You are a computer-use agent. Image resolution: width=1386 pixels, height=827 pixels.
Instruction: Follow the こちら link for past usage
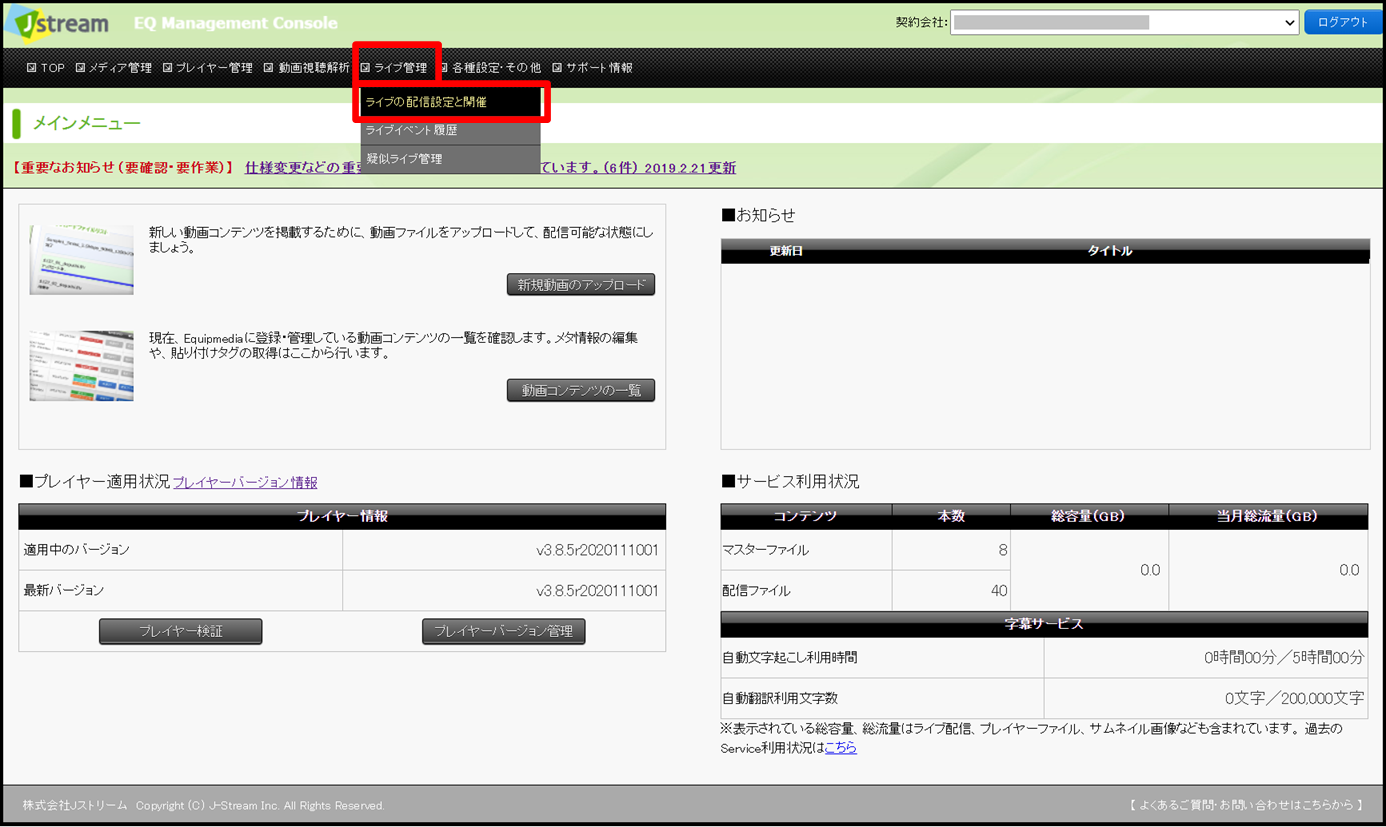841,747
